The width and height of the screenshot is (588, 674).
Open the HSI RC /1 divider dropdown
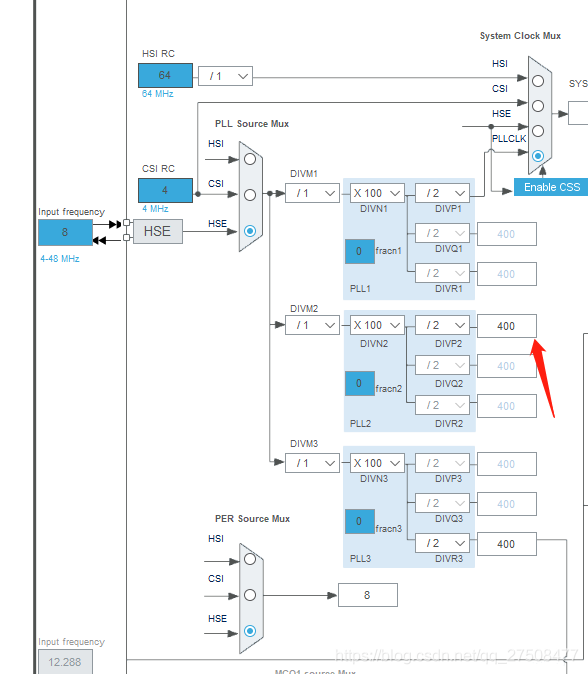click(225, 77)
